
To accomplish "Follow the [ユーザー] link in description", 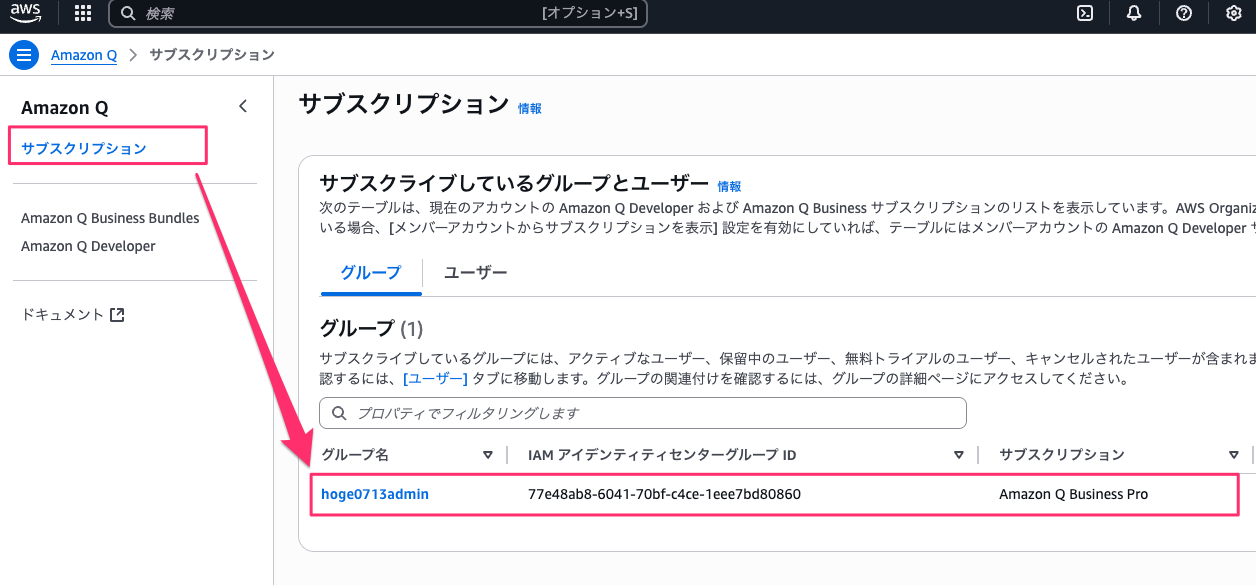I will (435, 379).
